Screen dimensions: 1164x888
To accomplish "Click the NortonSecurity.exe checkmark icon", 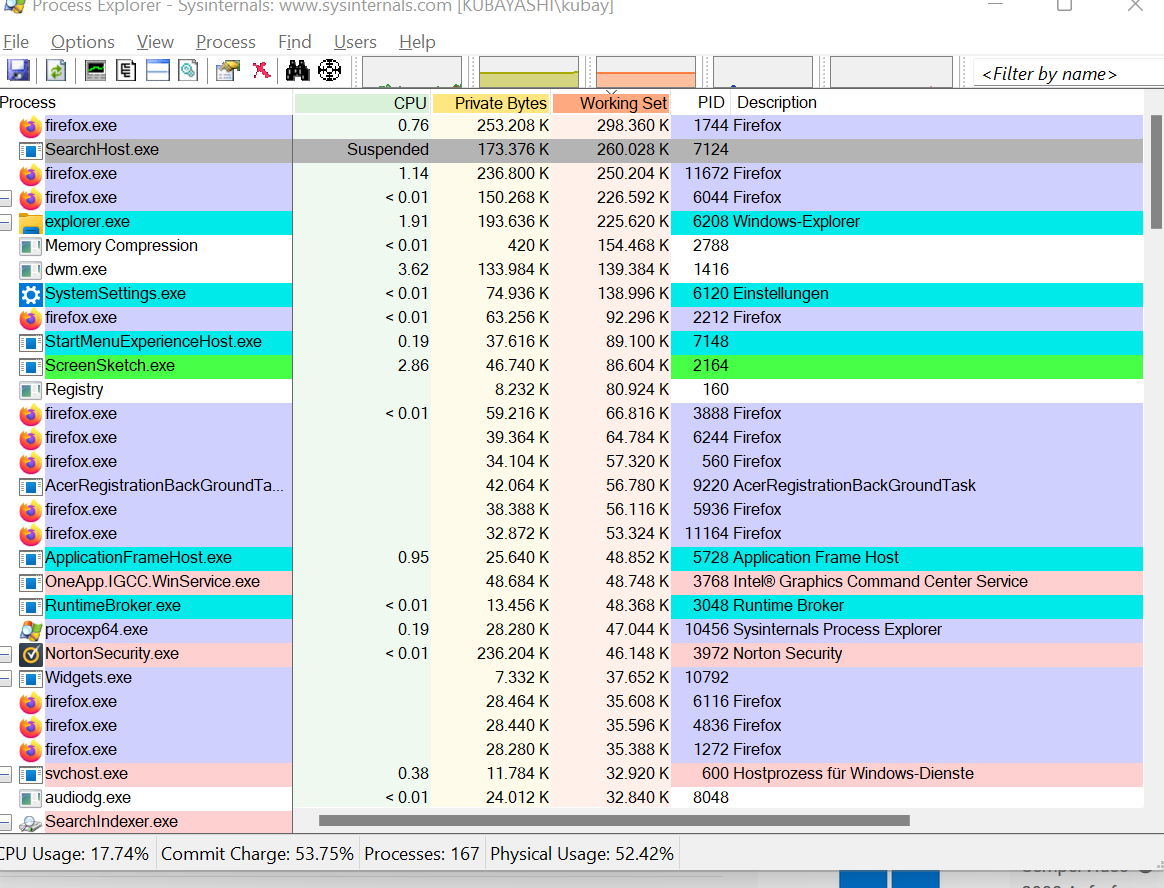I will [30, 655].
